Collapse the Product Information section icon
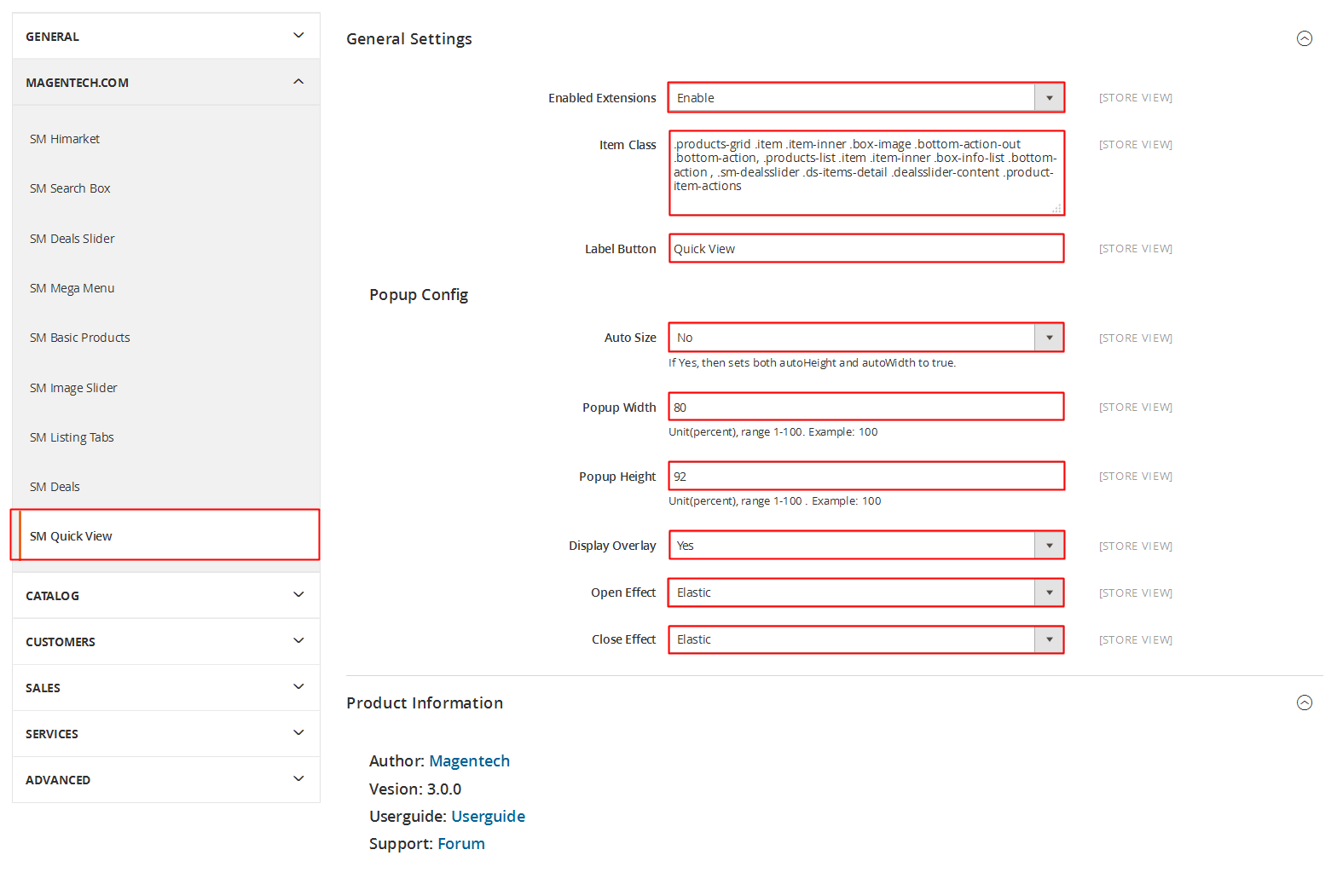This screenshot has height=896, width=1337. 1304,702
